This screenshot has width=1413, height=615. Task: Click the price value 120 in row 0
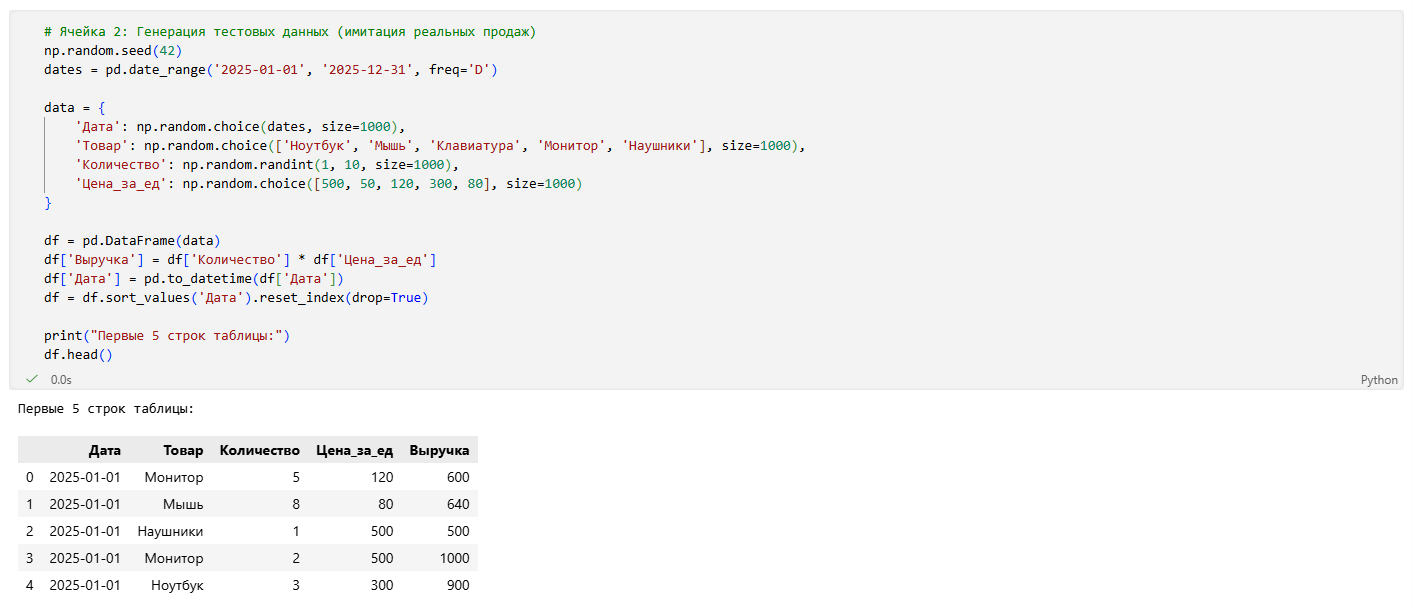click(x=382, y=477)
